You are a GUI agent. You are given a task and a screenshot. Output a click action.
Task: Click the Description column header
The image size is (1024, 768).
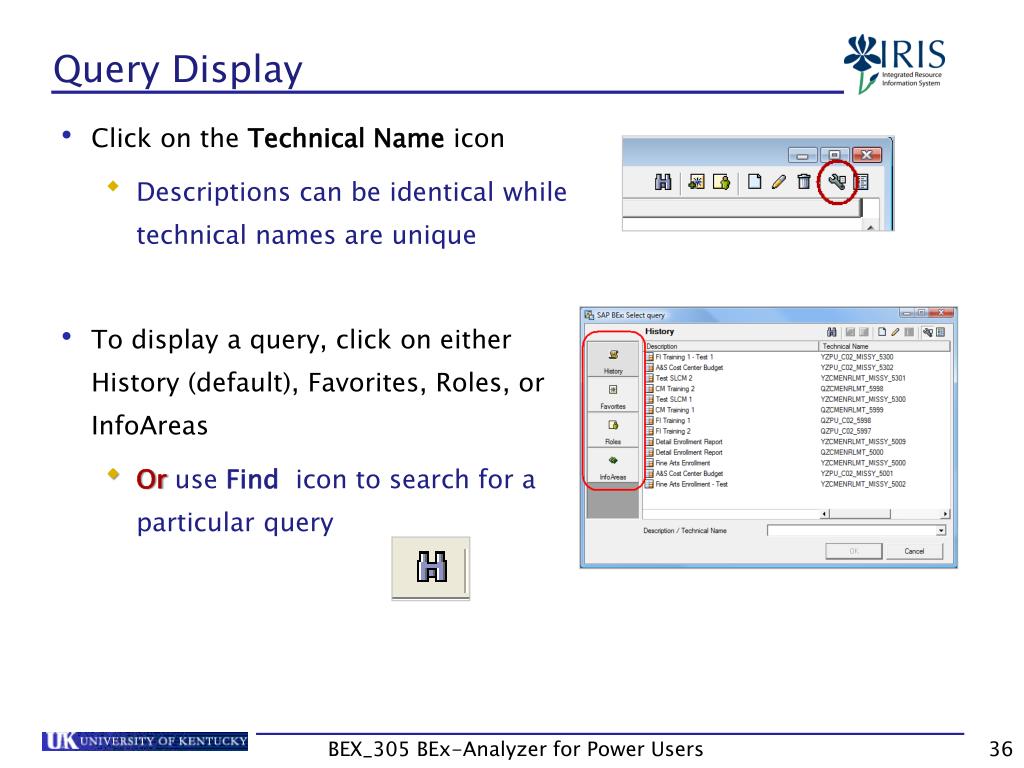(731, 346)
